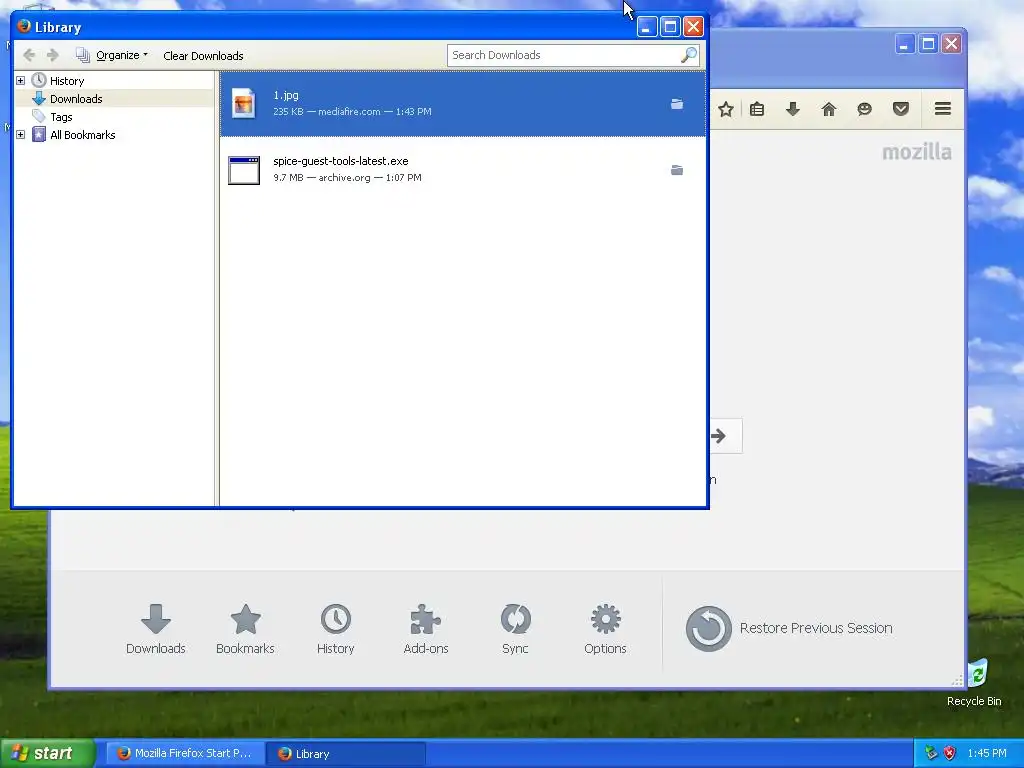Select the spice-guest-tools-latest.exe download entry
The height and width of the screenshot is (768, 1024).
462,170
